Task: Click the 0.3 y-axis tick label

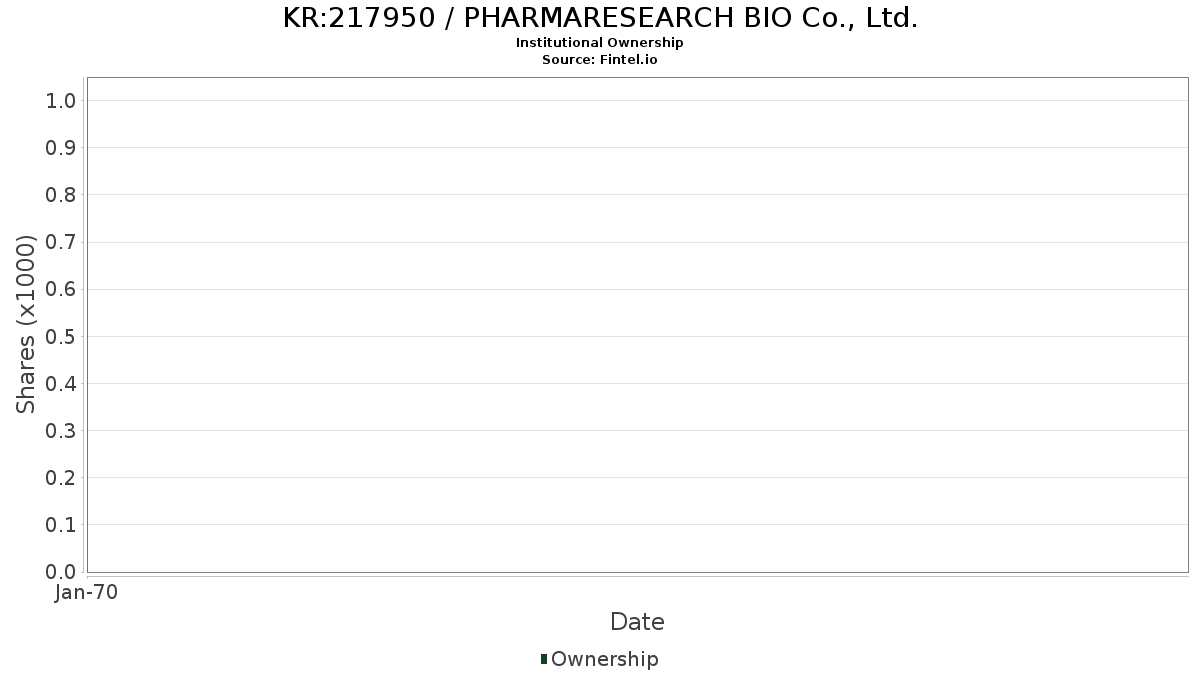Action: point(61,431)
